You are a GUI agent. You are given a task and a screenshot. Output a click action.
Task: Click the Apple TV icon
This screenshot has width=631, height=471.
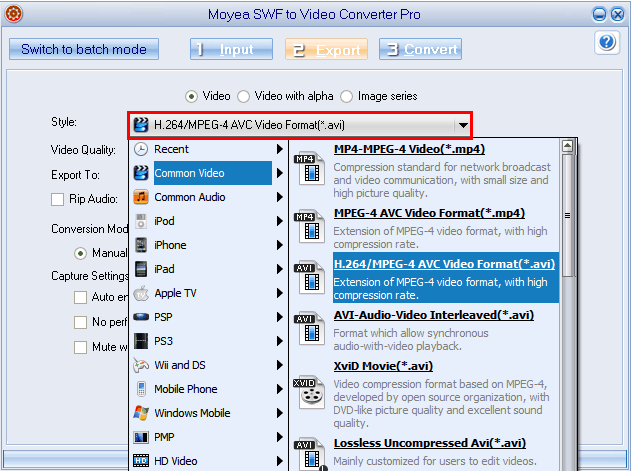pos(141,293)
